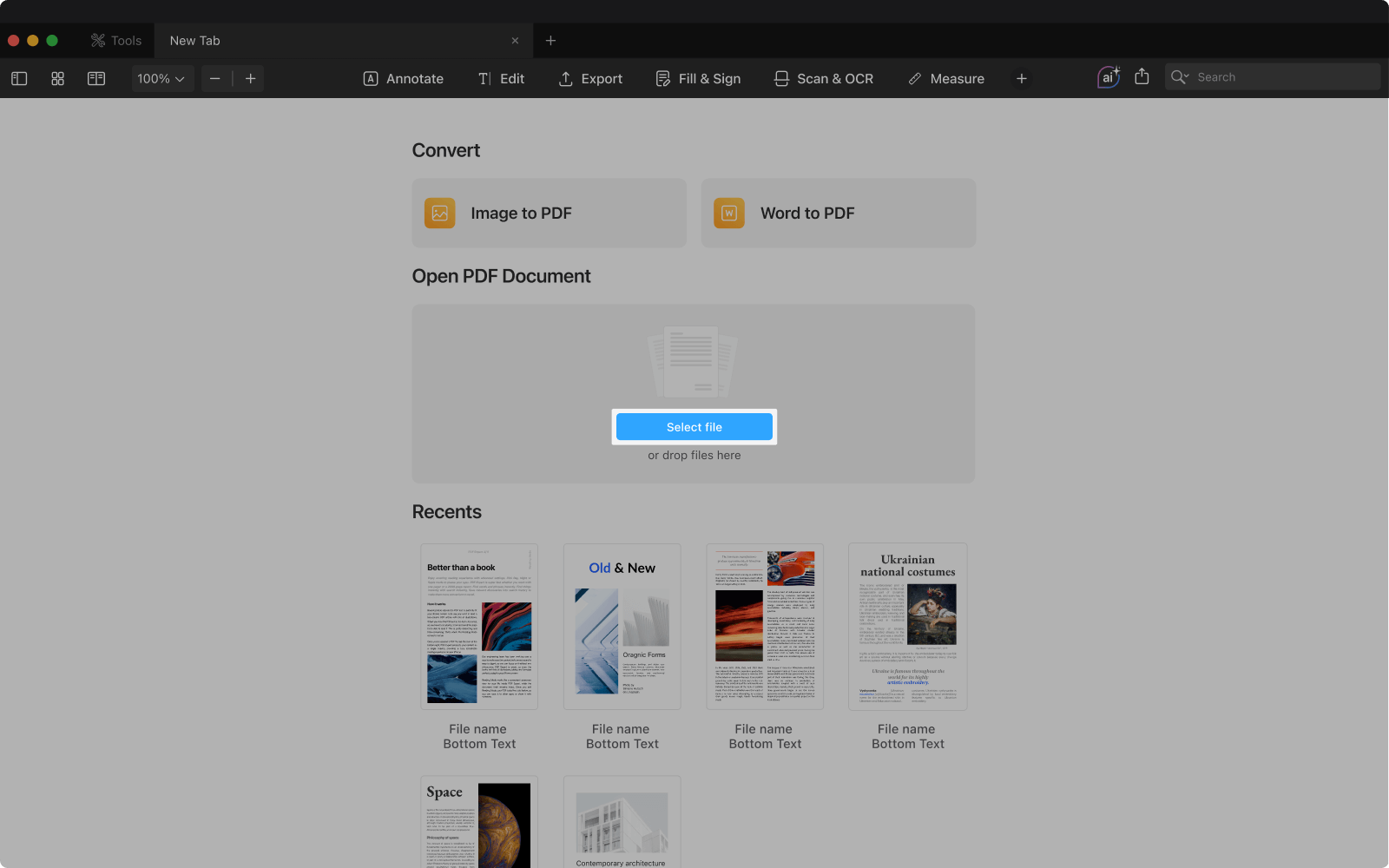Open the AI assistant icon
This screenshot has width=1389, height=868.
click(1108, 77)
